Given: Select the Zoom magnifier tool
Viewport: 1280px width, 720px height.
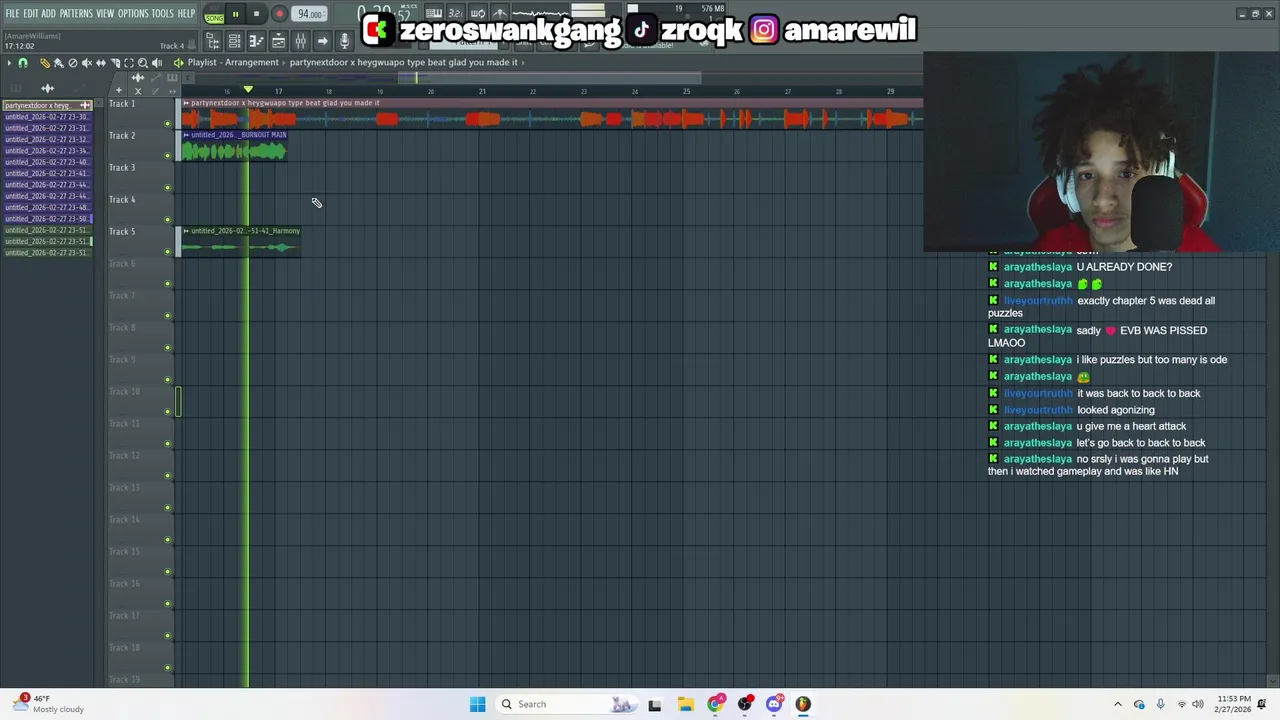Looking at the screenshot, I should [x=142, y=63].
